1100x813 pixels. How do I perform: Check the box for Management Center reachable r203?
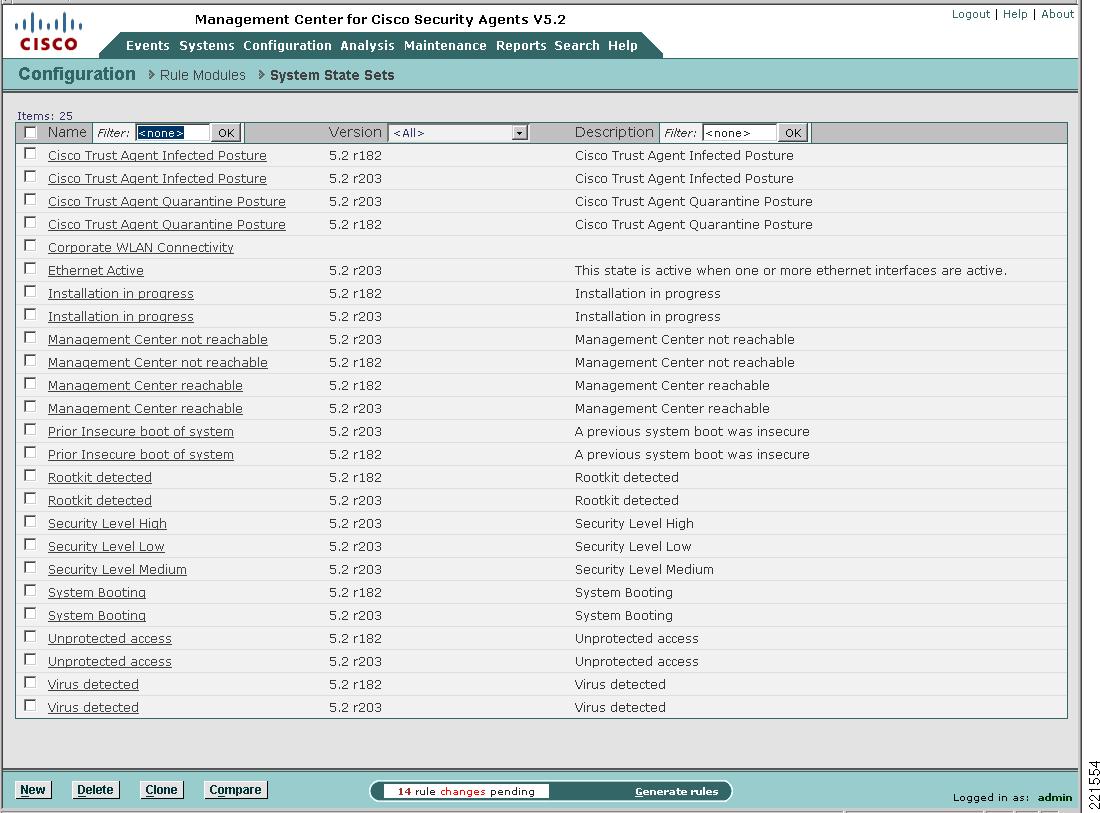(x=30, y=407)
